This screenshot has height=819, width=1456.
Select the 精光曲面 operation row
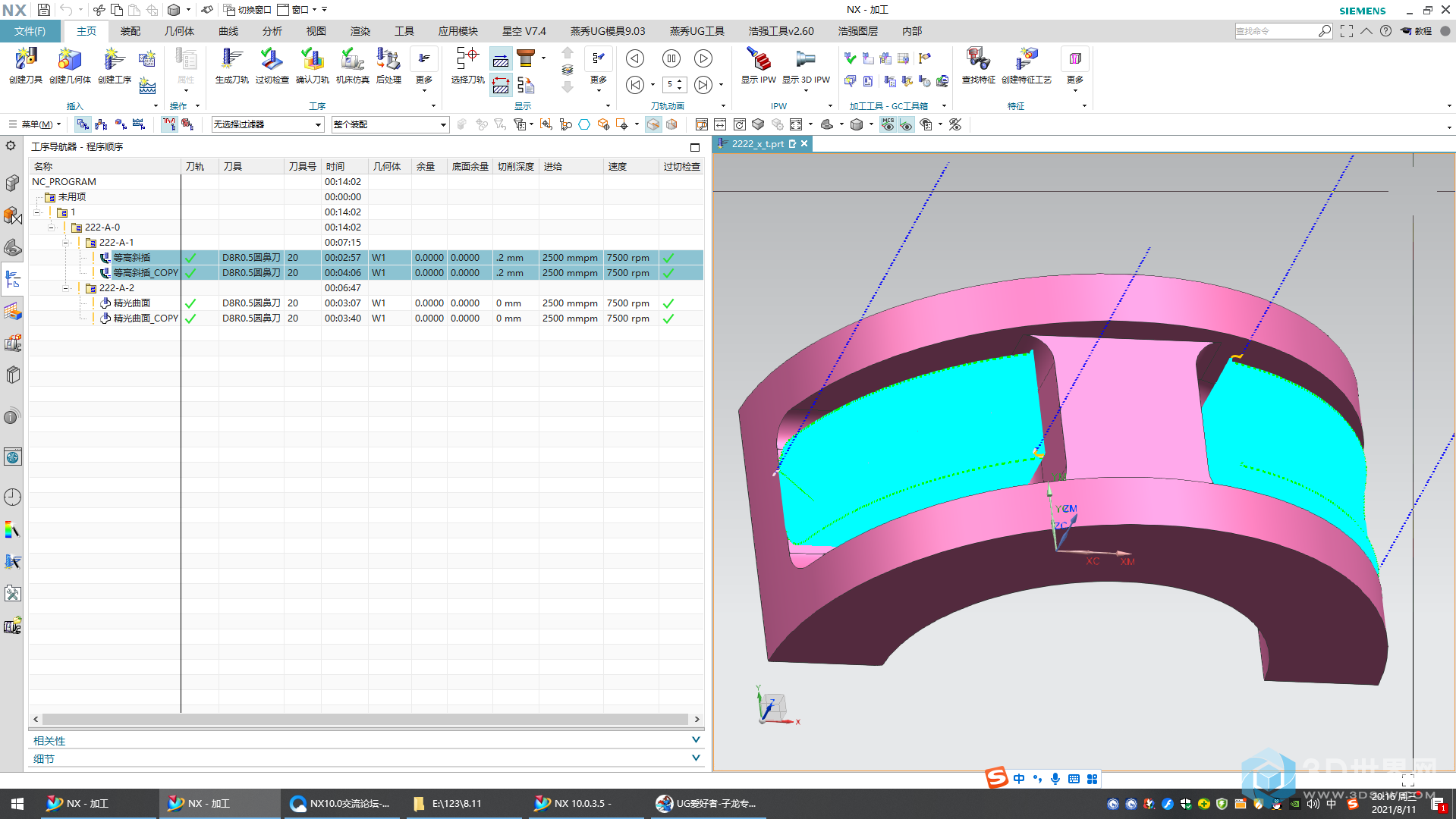tap(366, 303)
